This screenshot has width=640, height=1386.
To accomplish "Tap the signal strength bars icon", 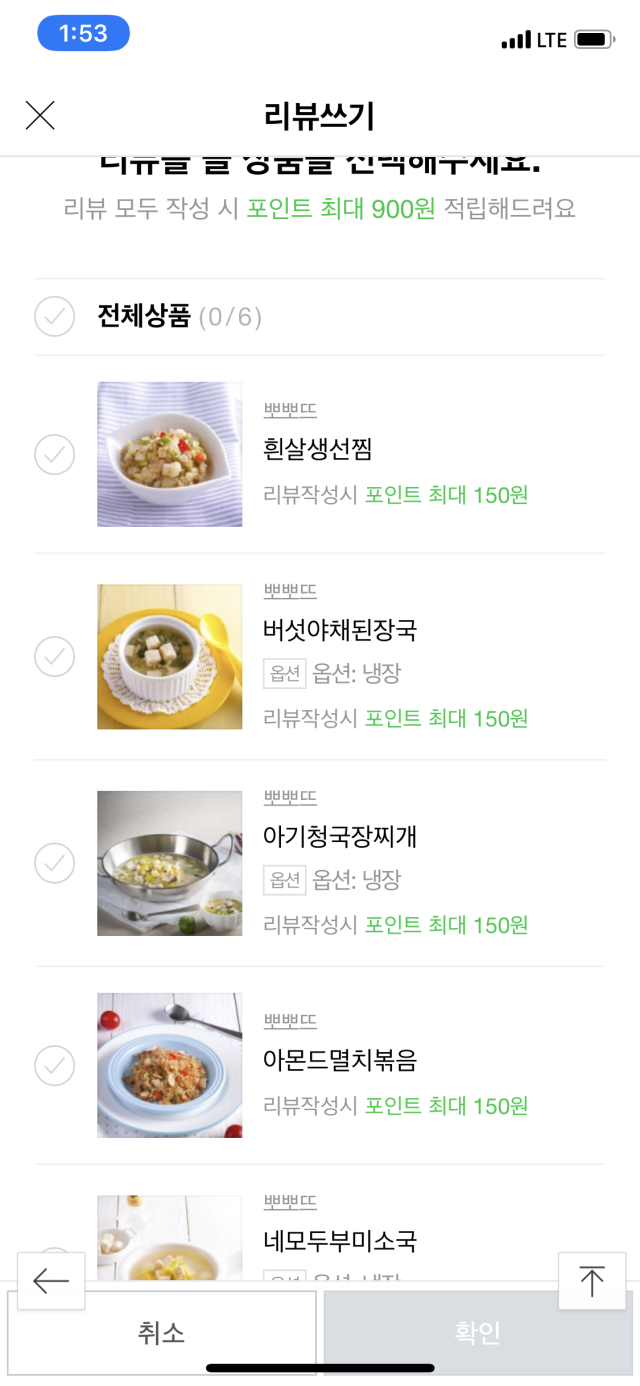I will coord(516,41).
